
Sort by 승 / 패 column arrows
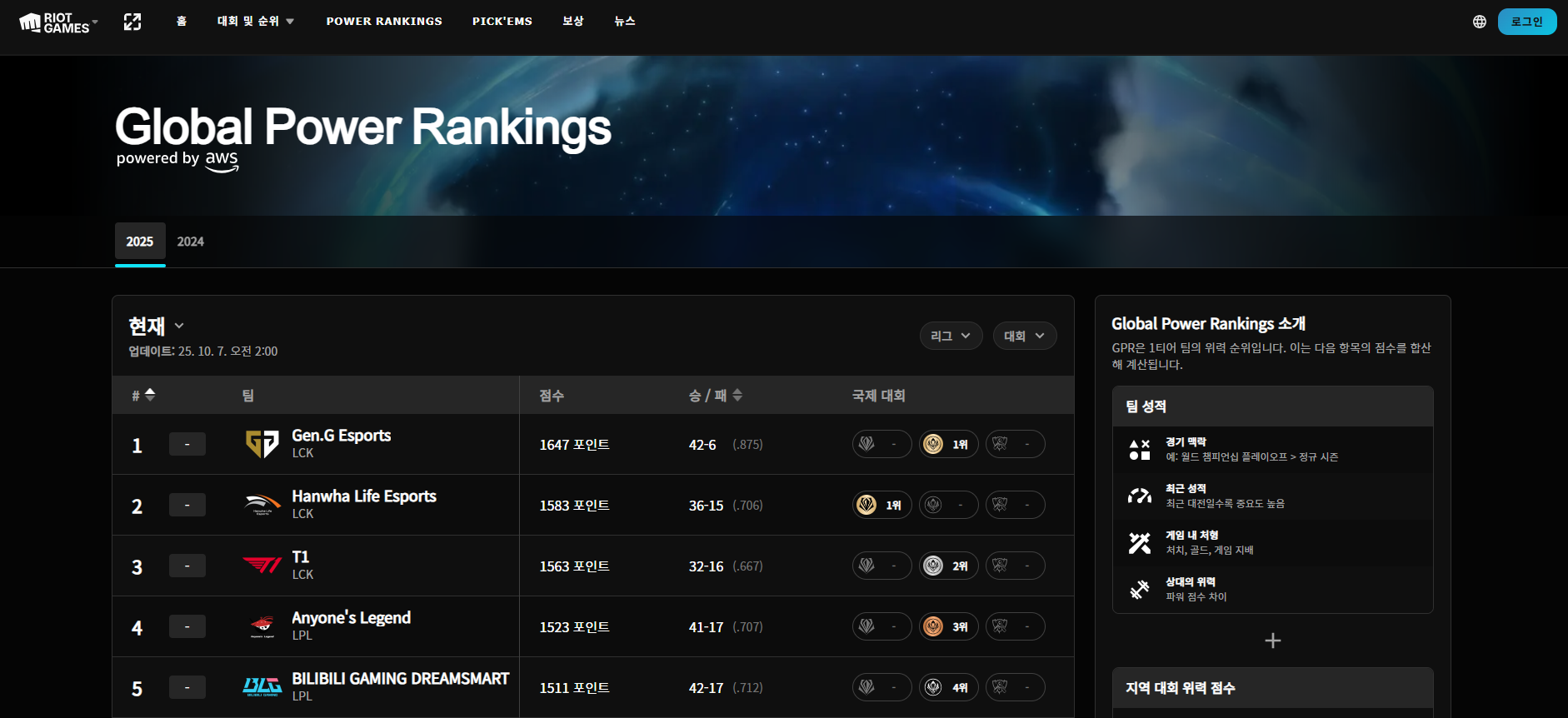737,395
